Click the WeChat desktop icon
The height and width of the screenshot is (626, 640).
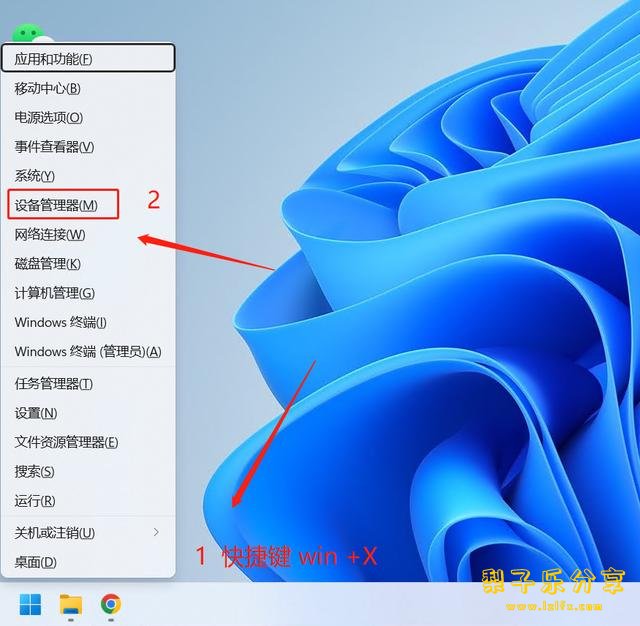[x=32, y=34]
